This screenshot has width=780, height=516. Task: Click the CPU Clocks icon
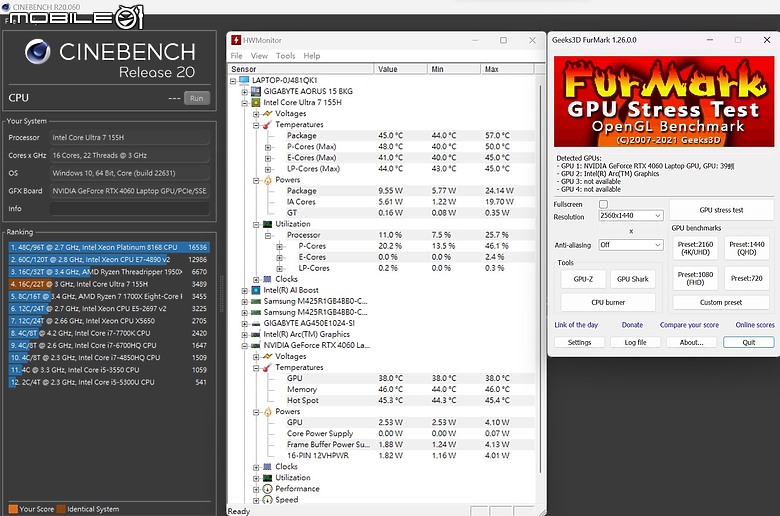[x=268, y=279]
